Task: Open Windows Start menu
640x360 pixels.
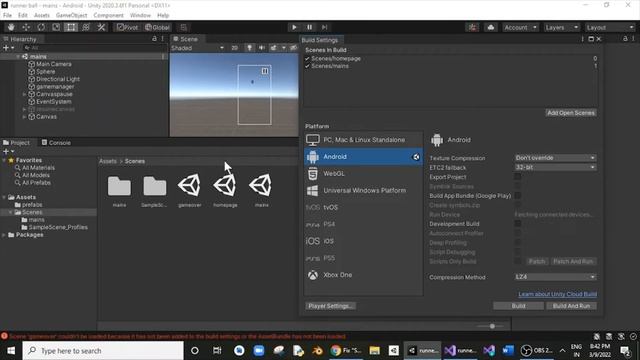Action: (11, 351)
